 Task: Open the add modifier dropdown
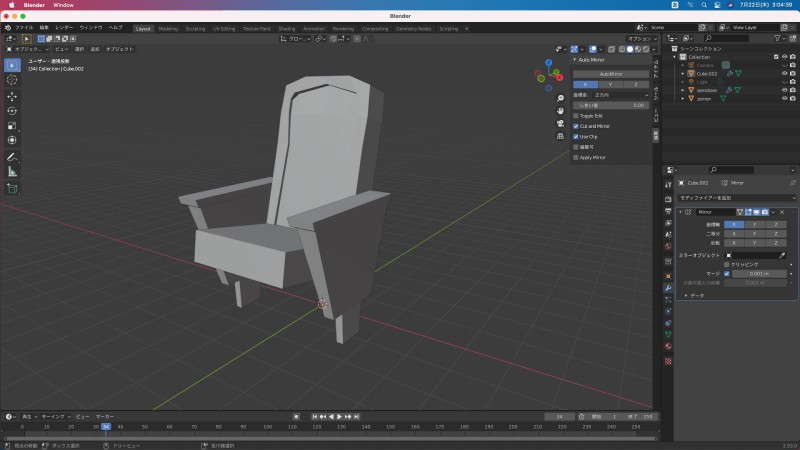tap(735, 198)
